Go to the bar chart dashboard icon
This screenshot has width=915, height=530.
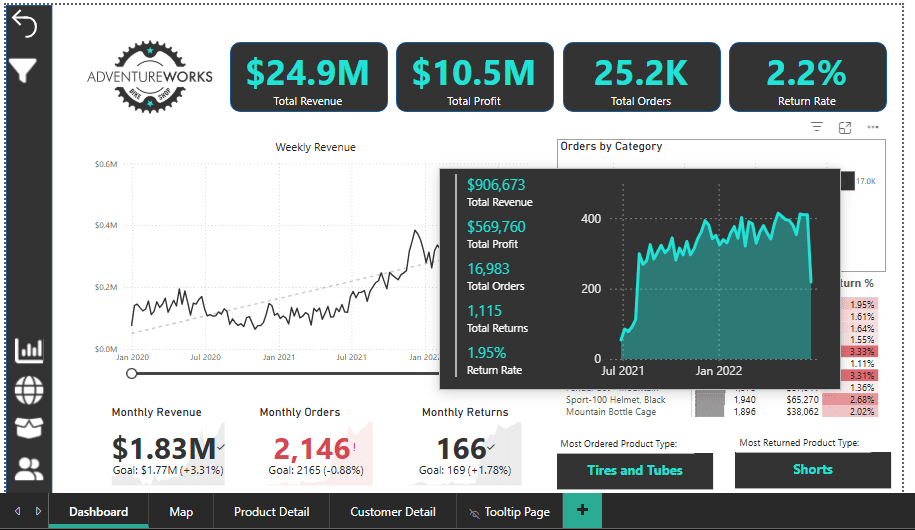29,350
